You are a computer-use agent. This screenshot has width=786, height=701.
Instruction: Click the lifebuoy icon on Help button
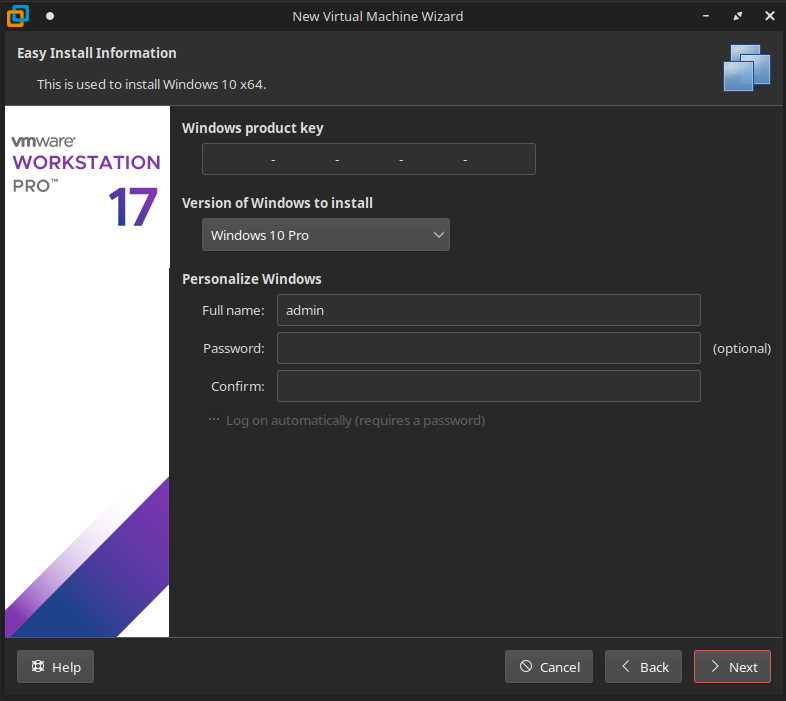click(38, 667)
